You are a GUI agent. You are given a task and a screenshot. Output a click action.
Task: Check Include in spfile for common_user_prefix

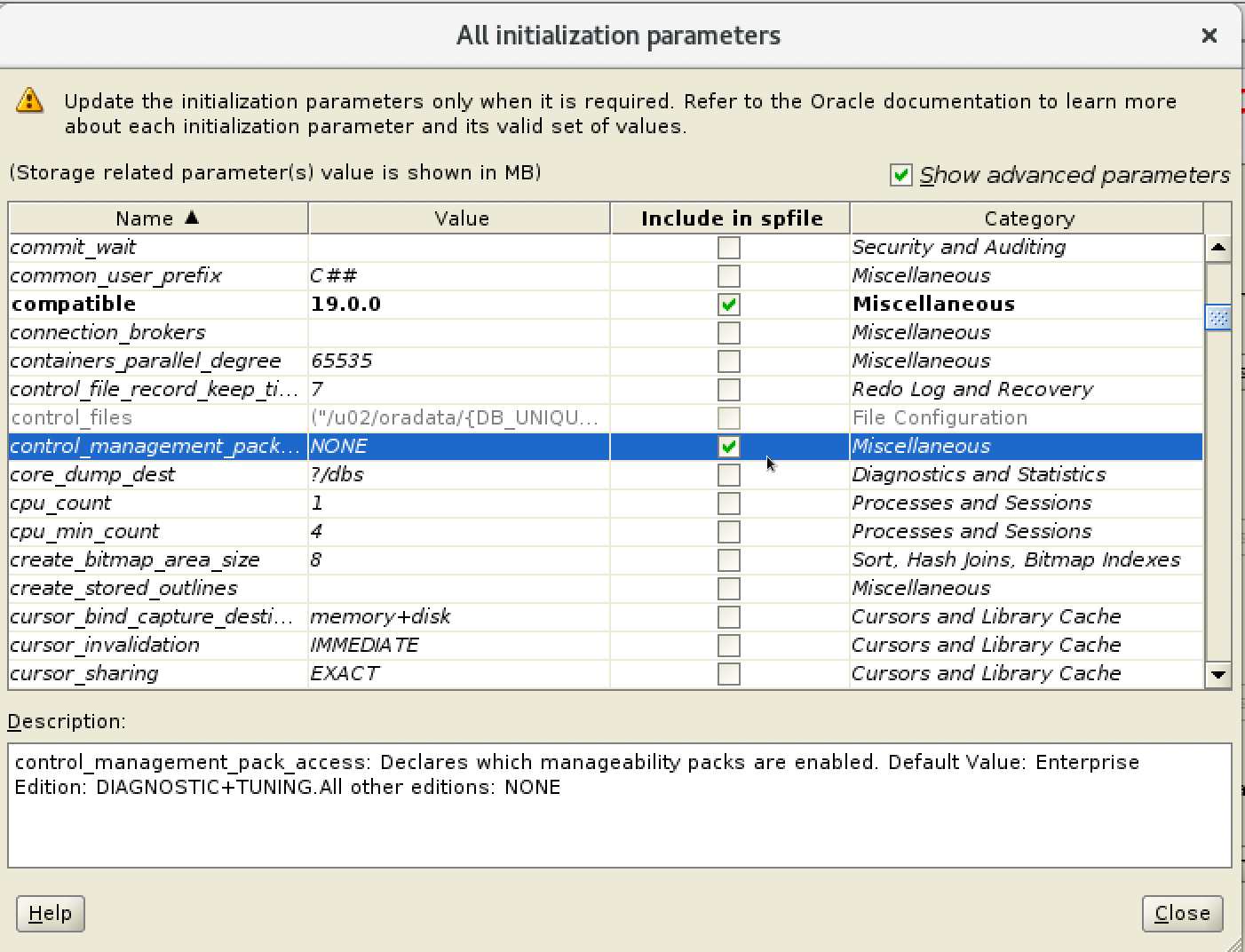pyautogui.click(x=729, y=276)
